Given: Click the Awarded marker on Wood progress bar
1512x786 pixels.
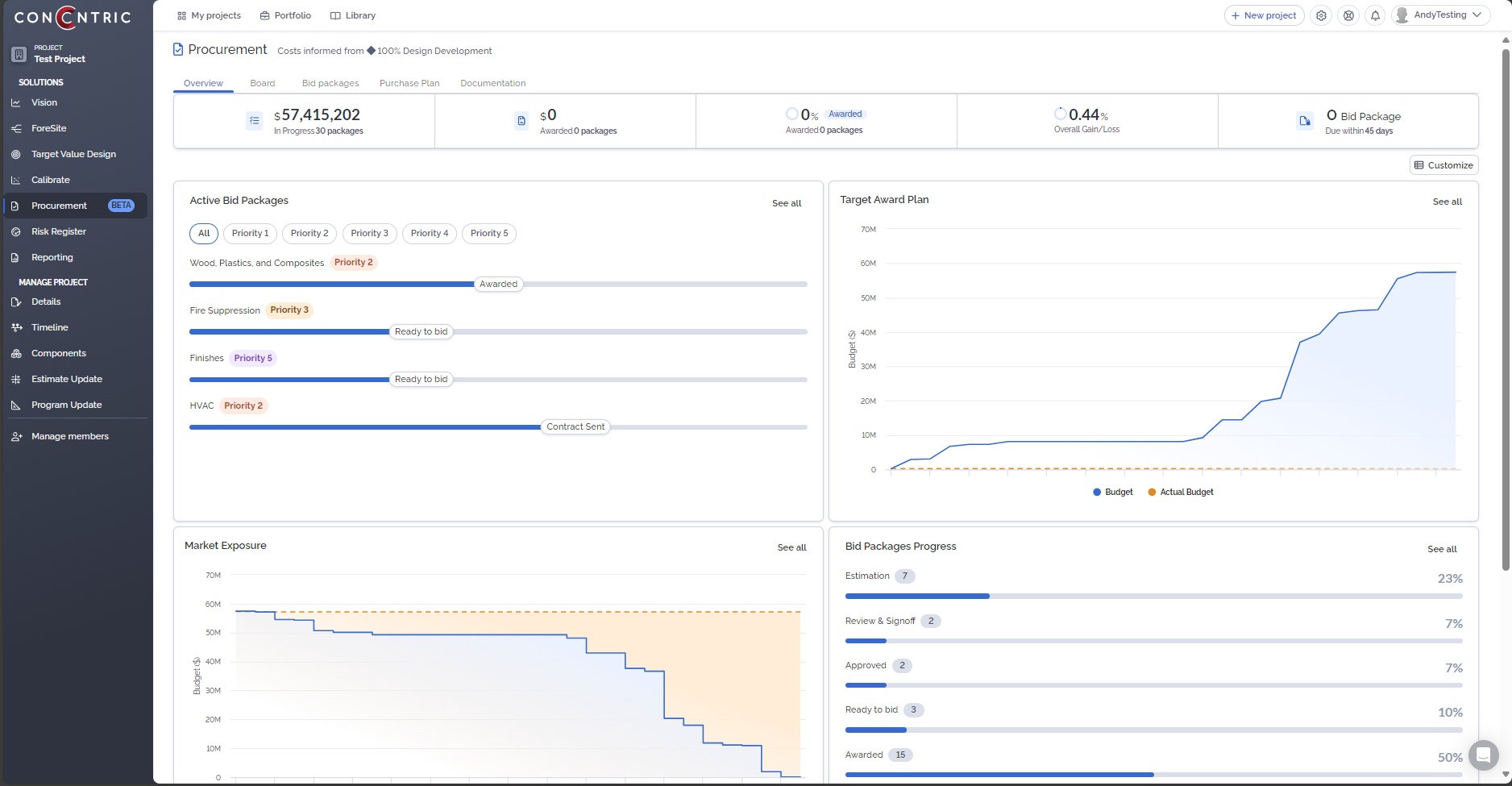Looking at the screenshot, I should [498, 285].
